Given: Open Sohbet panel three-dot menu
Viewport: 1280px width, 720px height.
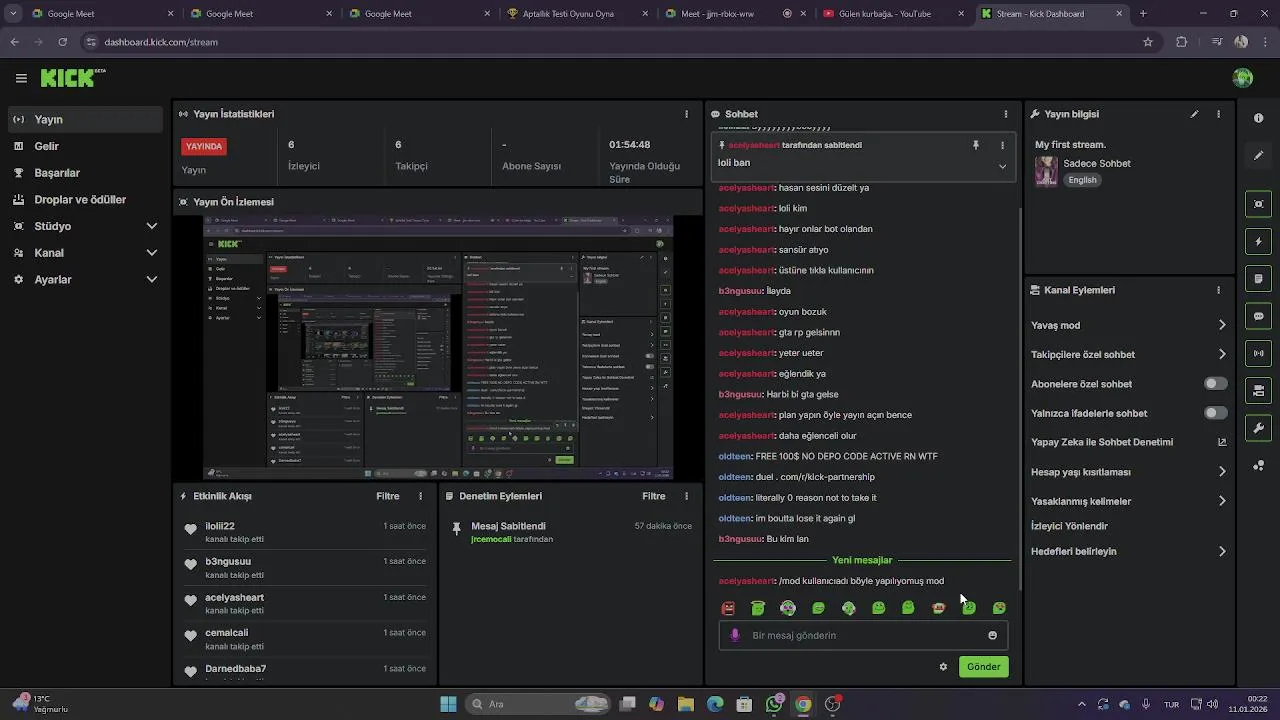Looking at the screenshot, I should (x=1006, y=114).
